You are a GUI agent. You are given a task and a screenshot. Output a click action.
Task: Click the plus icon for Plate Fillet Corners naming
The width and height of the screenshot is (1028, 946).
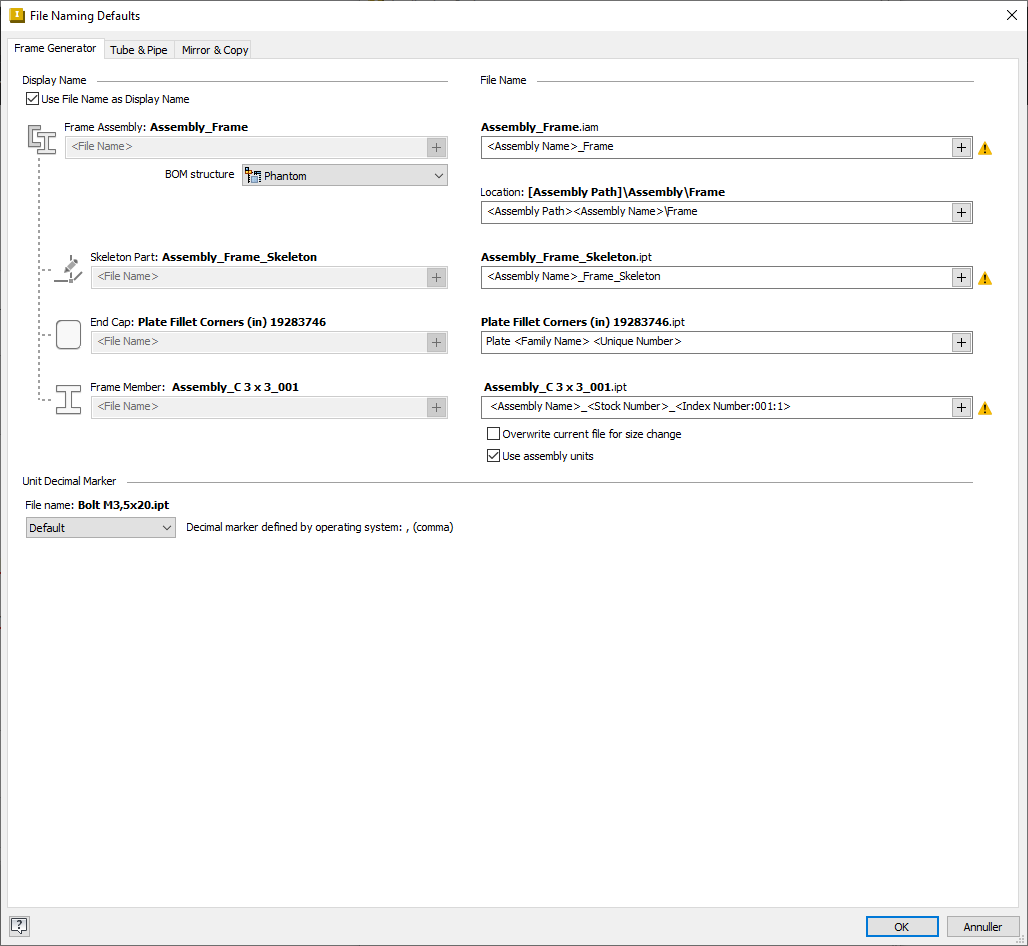pyautogui.click(x=961, y=342)
